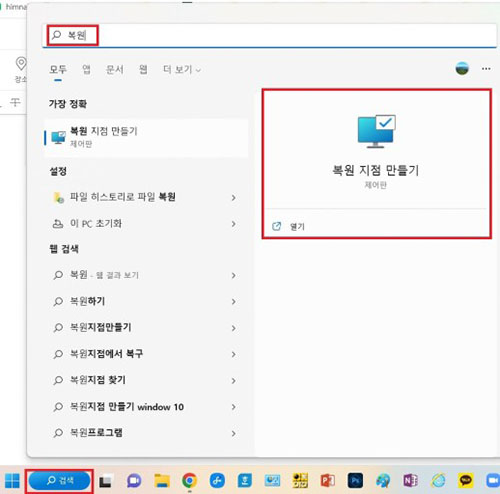Select 이 PC 초기화 setting
This screenshot has height=494, width=500.
(x=146, y=224)
